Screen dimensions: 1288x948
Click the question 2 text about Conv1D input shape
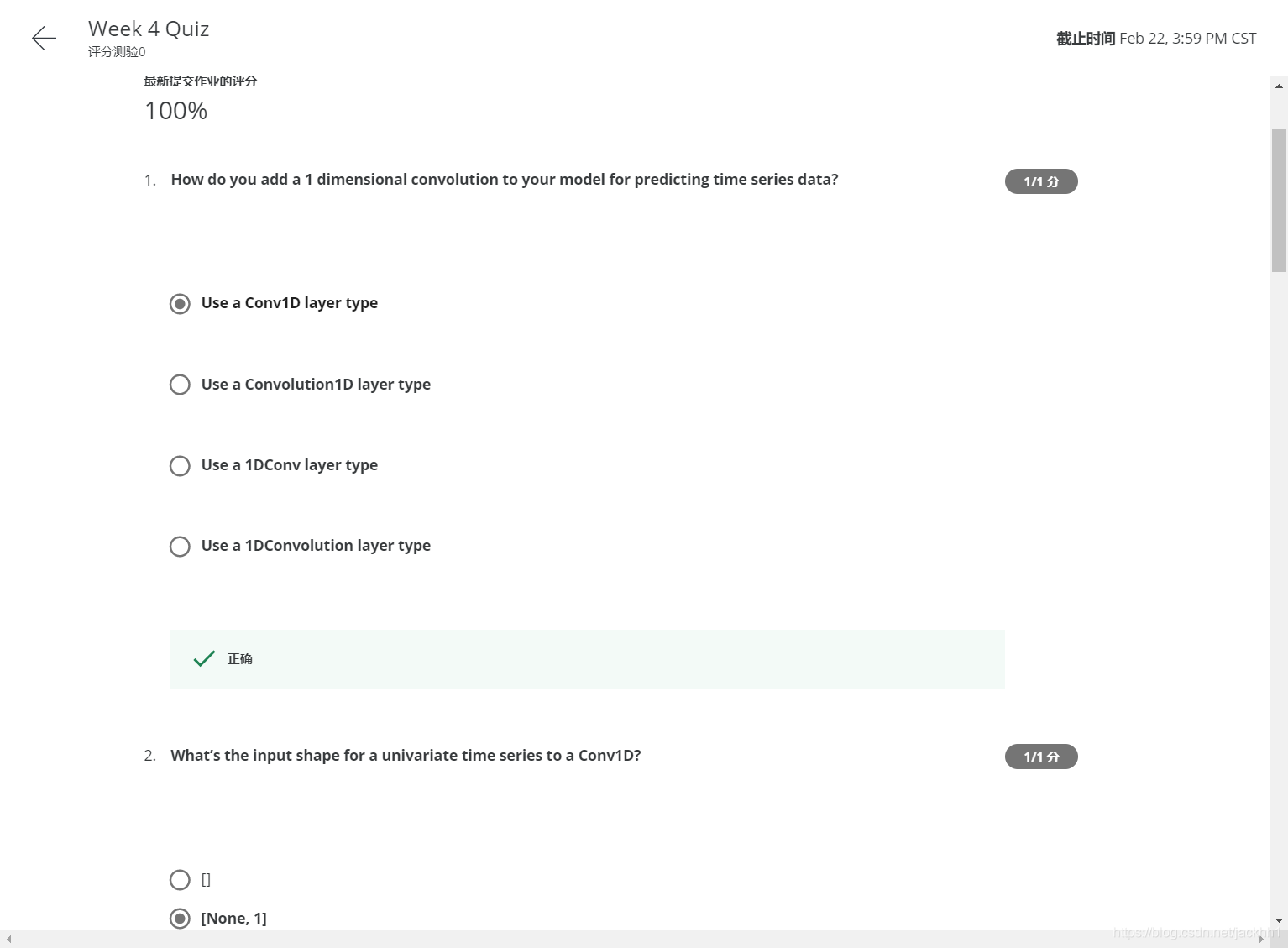[406, 756]
